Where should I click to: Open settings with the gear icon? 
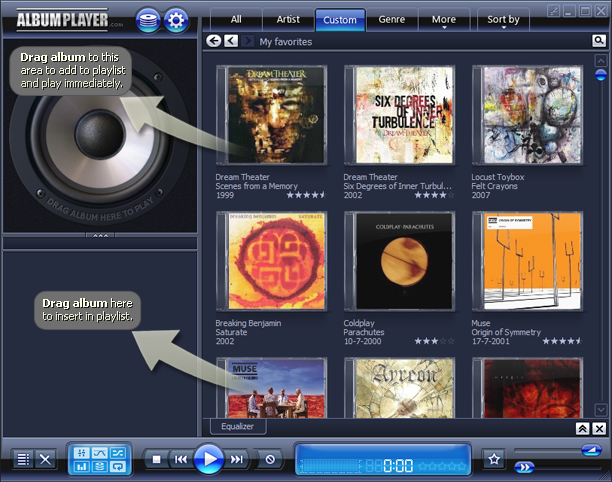(176, 20)
